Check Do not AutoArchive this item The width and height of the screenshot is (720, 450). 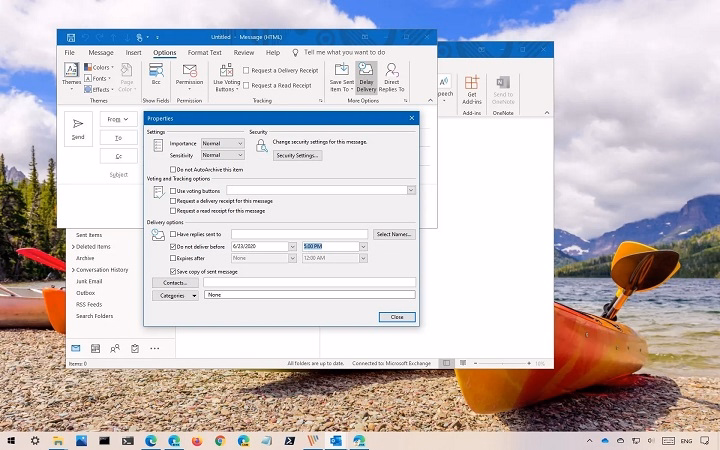pos(173,169)
